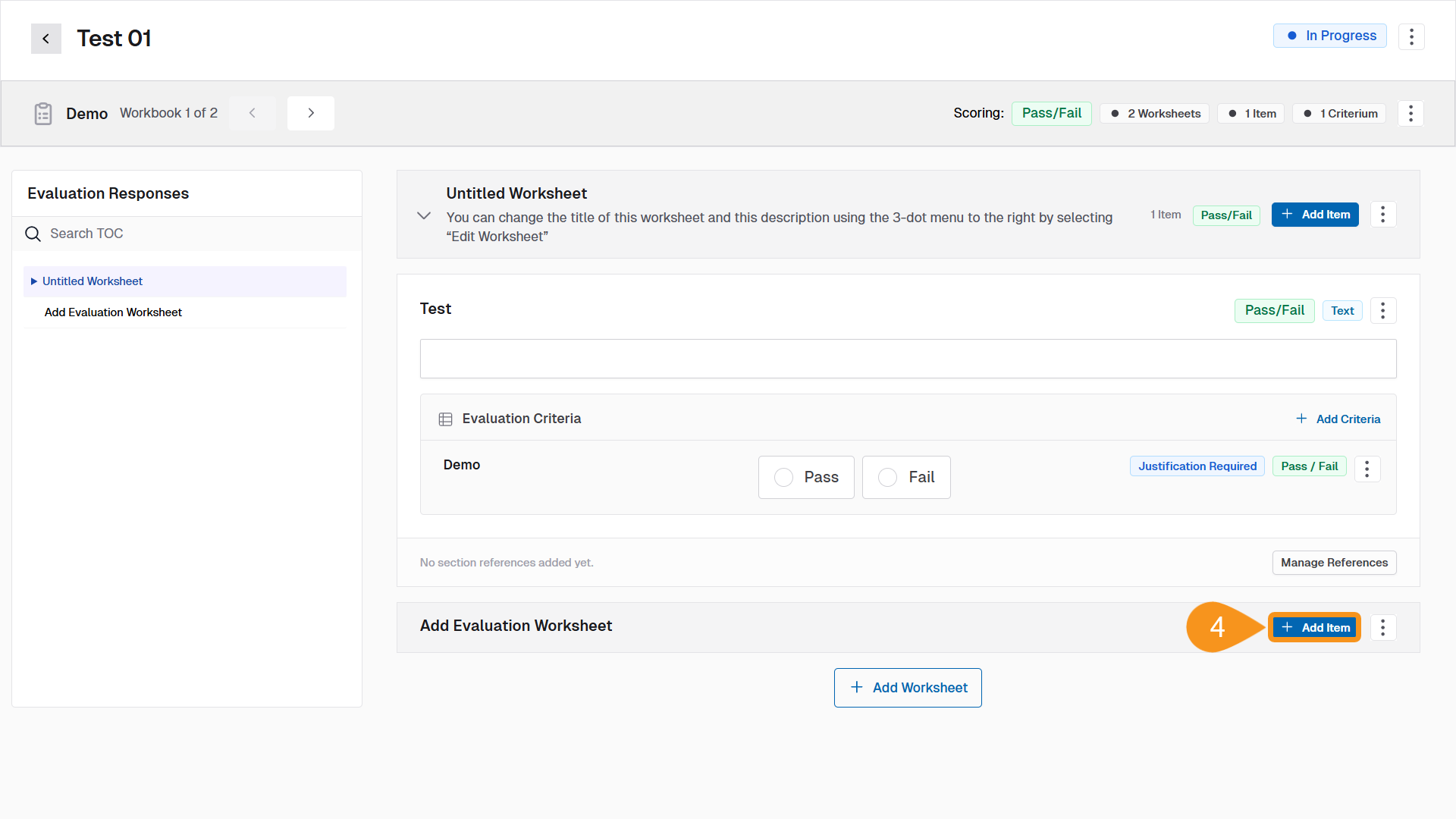
Task: Collapse the Untitled Worksheet section chevron
Action: pos(424,215)
